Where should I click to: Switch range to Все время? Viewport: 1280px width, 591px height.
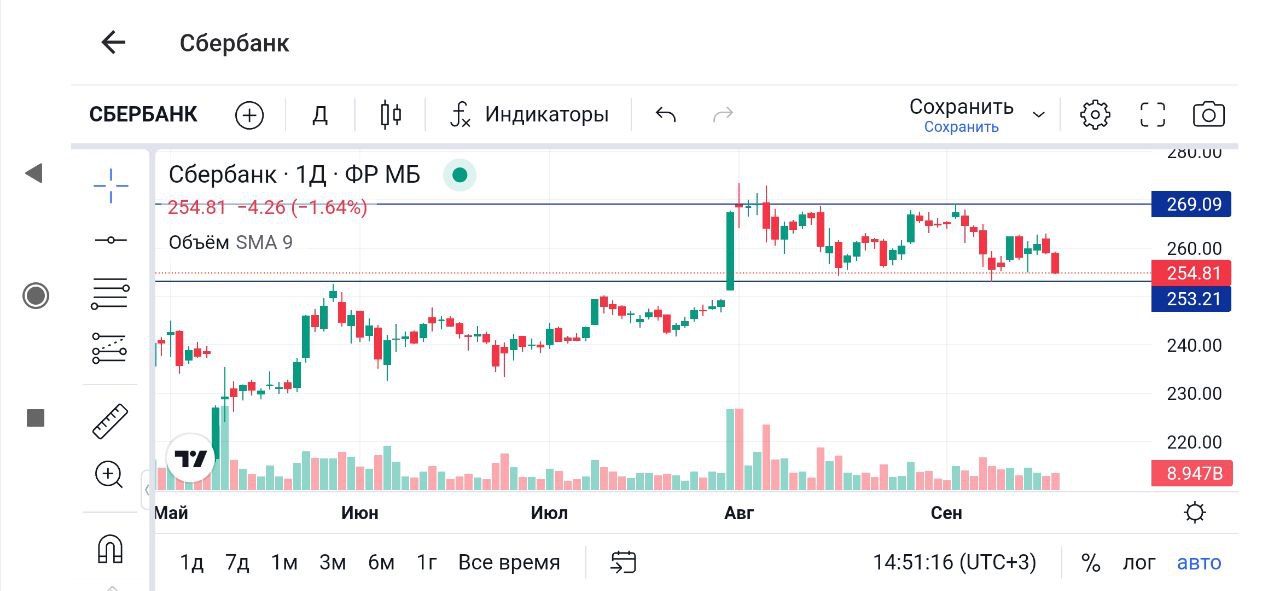[x=509, y=563]
